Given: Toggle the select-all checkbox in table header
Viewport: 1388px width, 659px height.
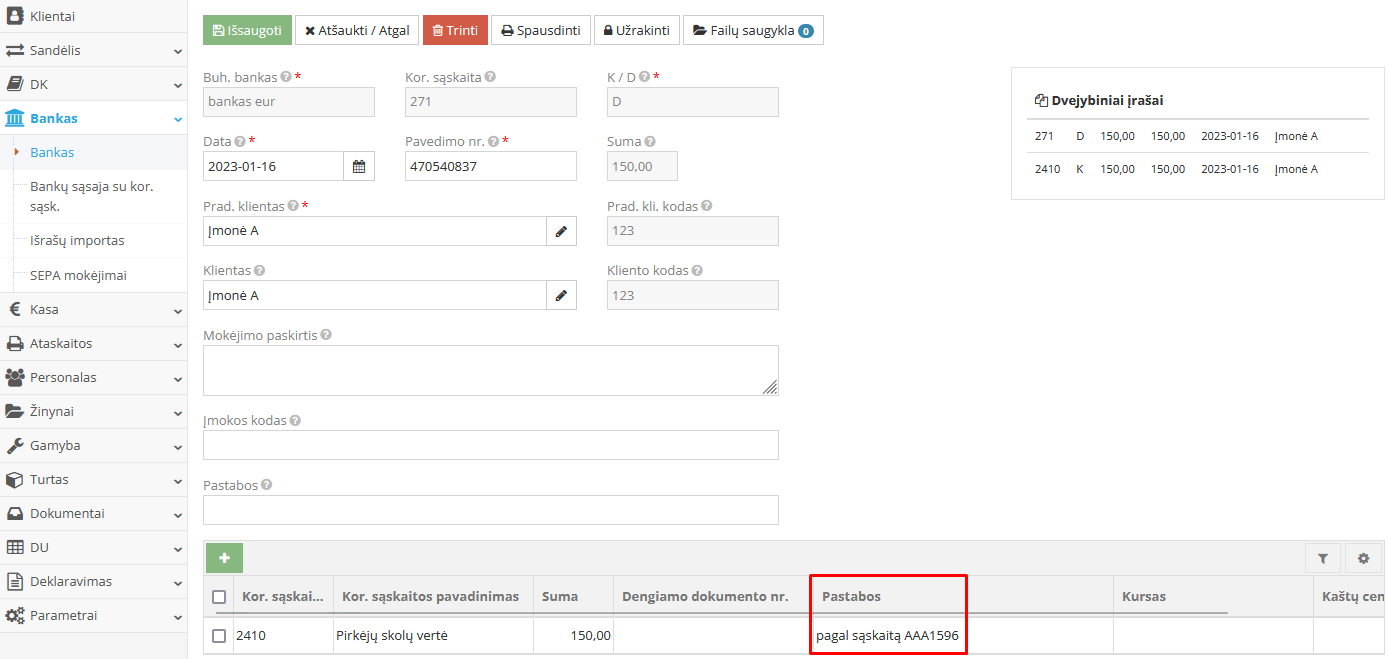Looking at the screenshot, I should pyautogui.click(x=219, y=597).
